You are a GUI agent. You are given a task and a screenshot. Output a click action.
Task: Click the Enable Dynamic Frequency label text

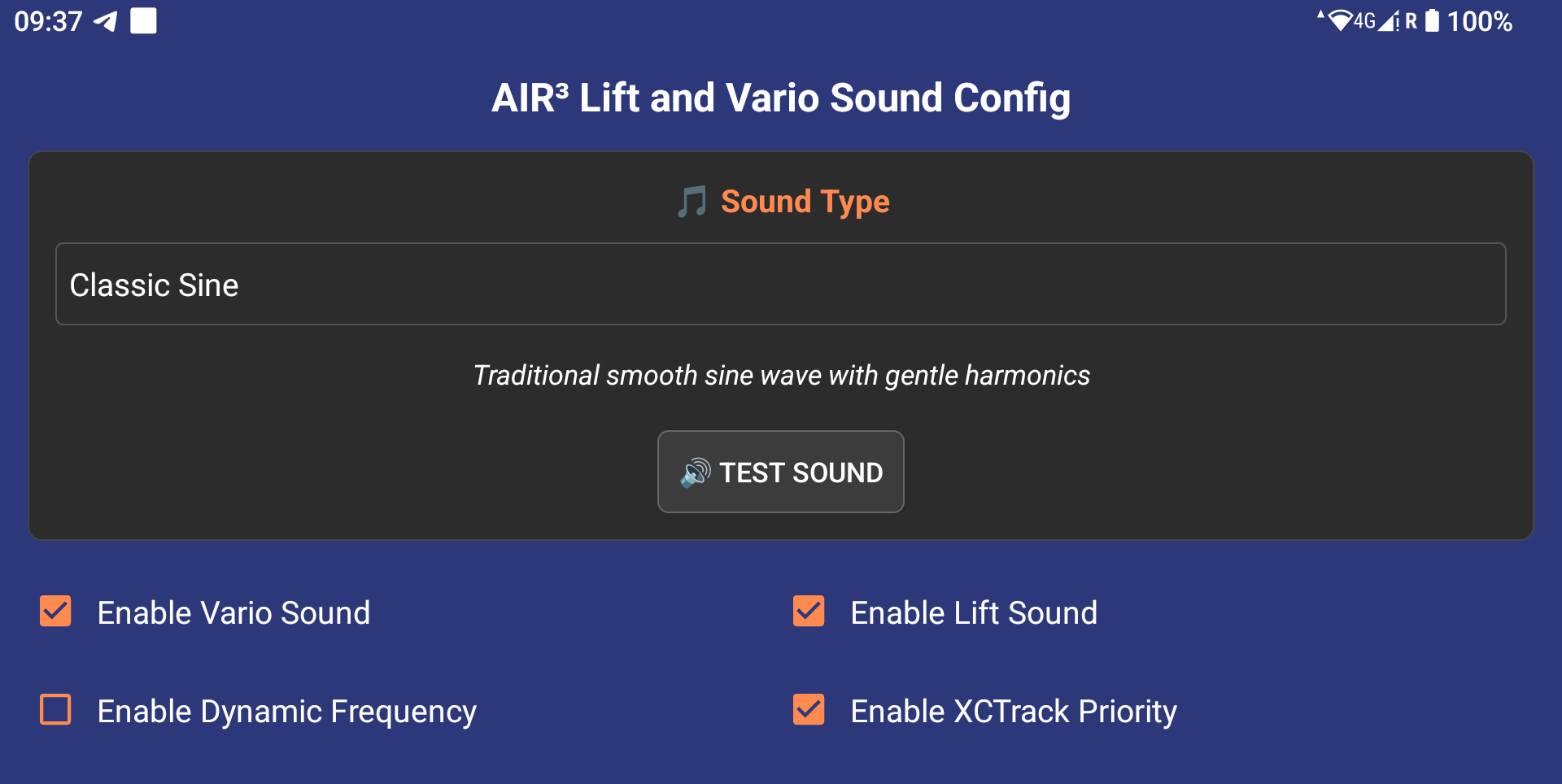tap(286, 712)
